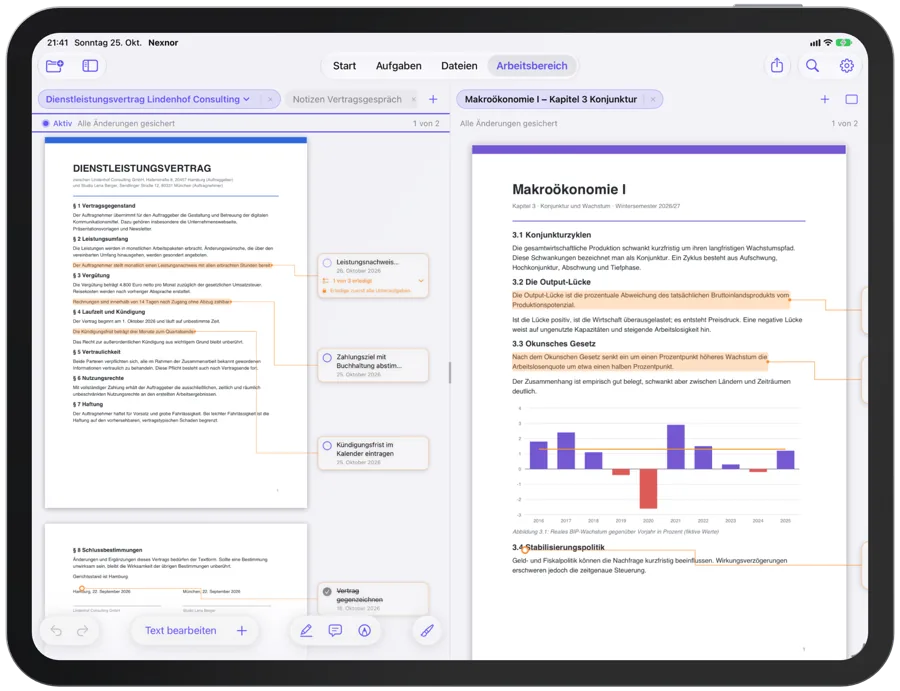
Task: Click the highlighted Output-Lücke definition sentence
Action: (651, 300)
